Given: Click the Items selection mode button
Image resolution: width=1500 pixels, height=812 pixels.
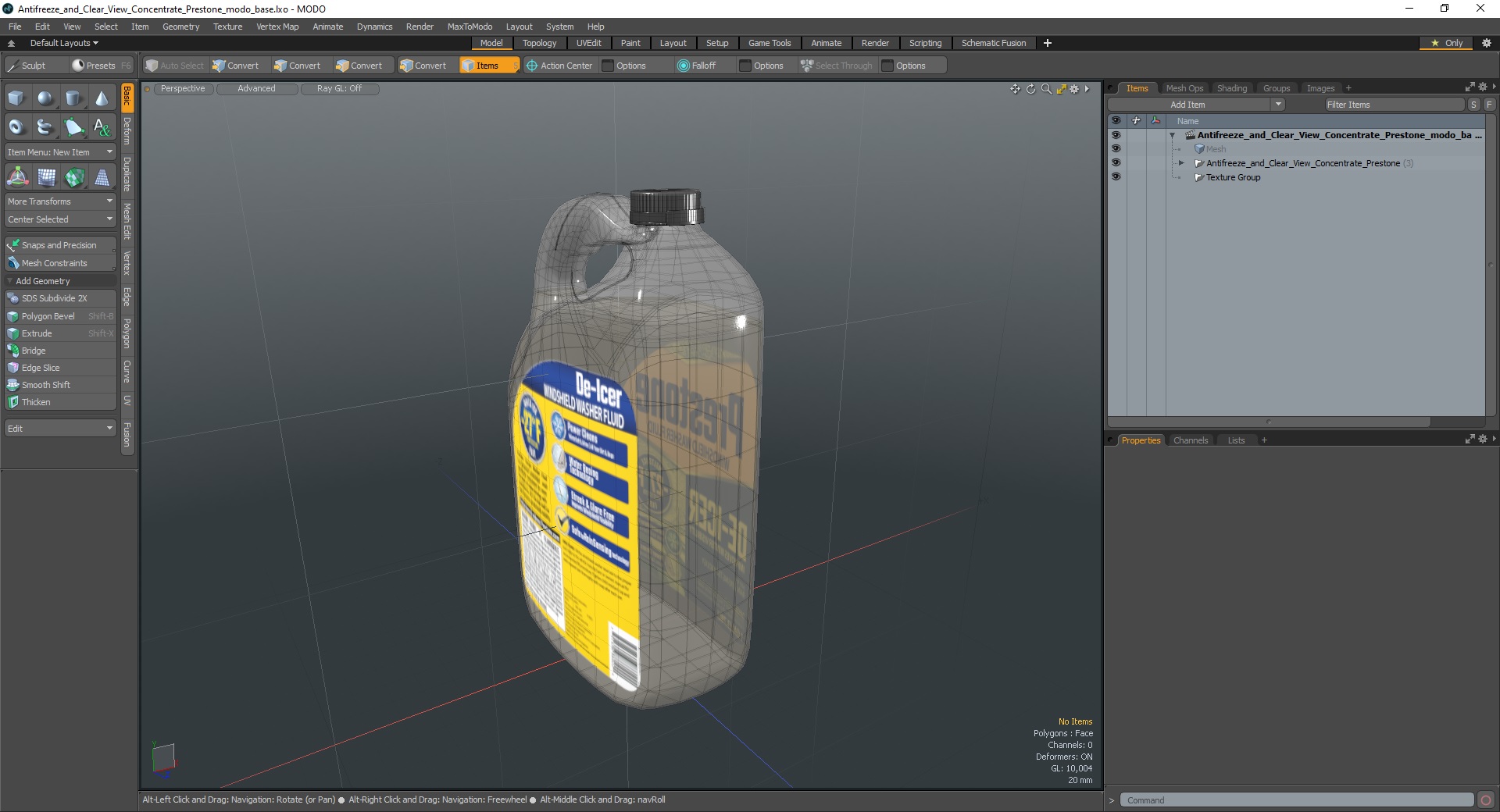Looking at the screenshot, I should (488, 66).
